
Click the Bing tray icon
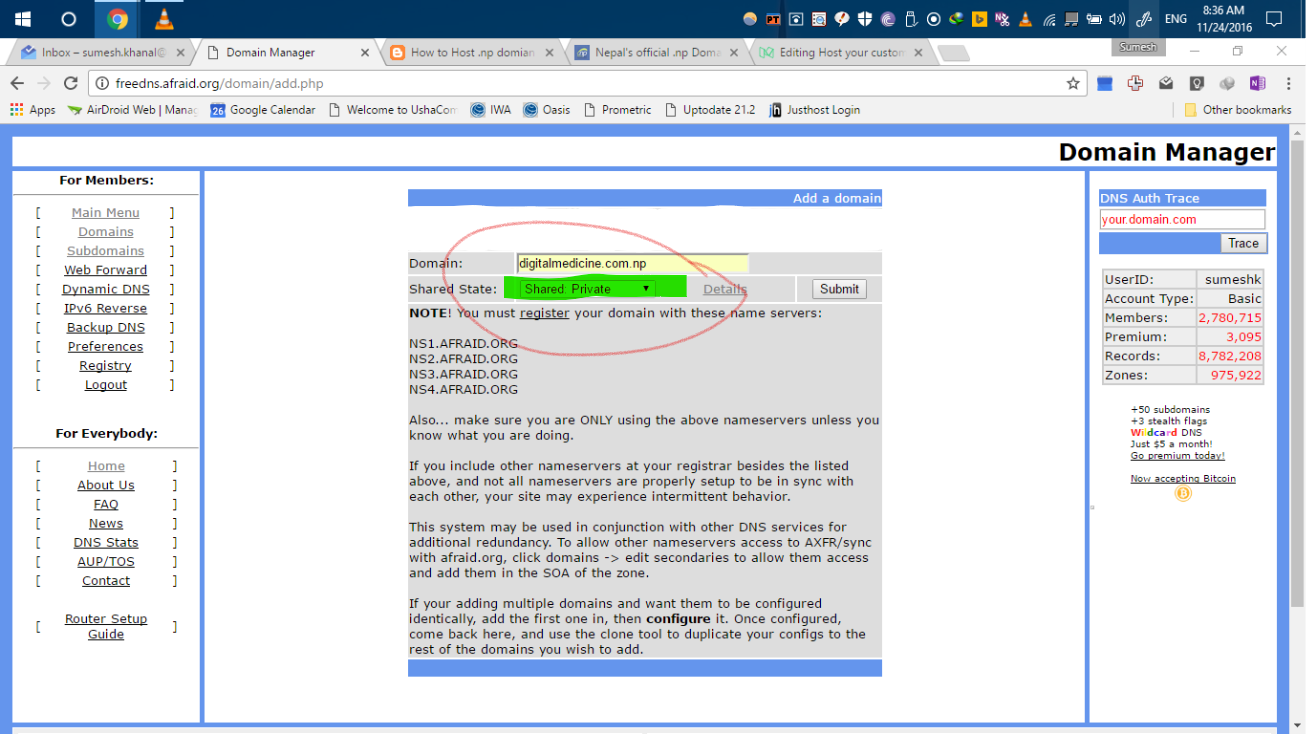pos(980,19)
